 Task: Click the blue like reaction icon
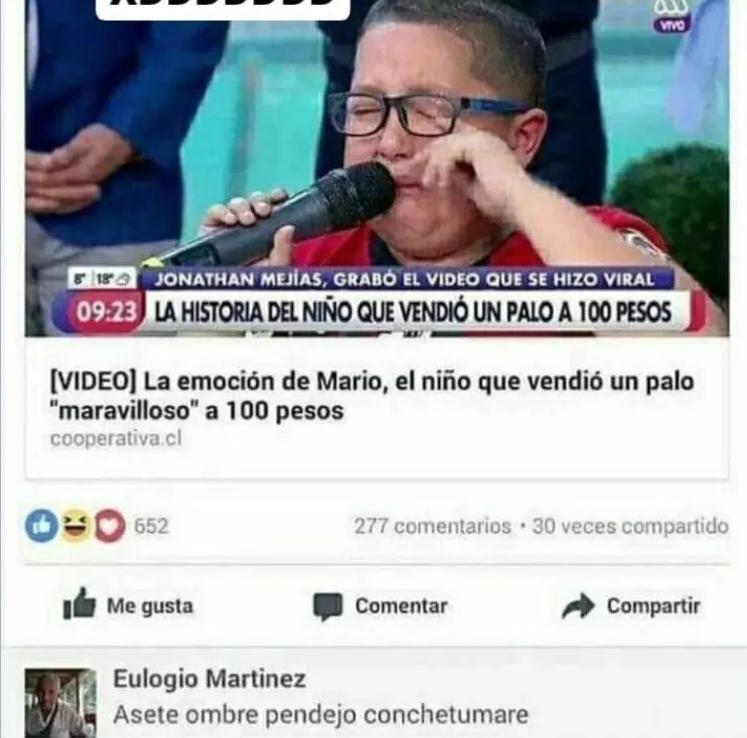pos(41,526)
